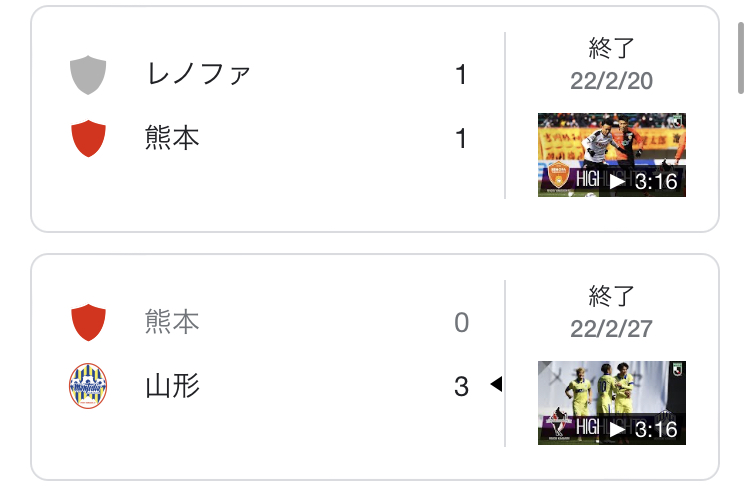The image size is (750, 487).
Task: Click the 山形 team crest
Action: [89, 386]
